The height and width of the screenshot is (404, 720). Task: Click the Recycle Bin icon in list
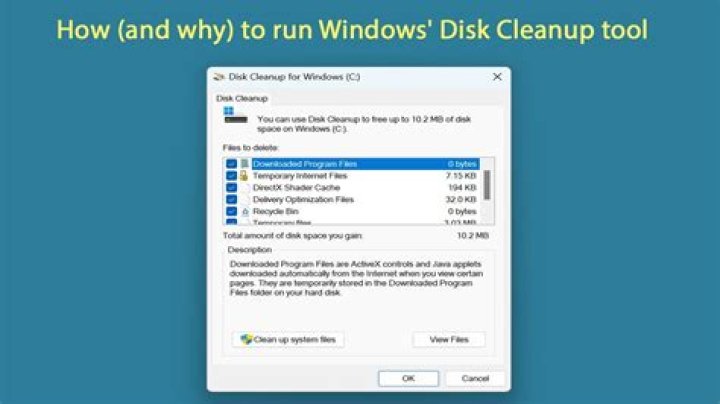(245, 212)
